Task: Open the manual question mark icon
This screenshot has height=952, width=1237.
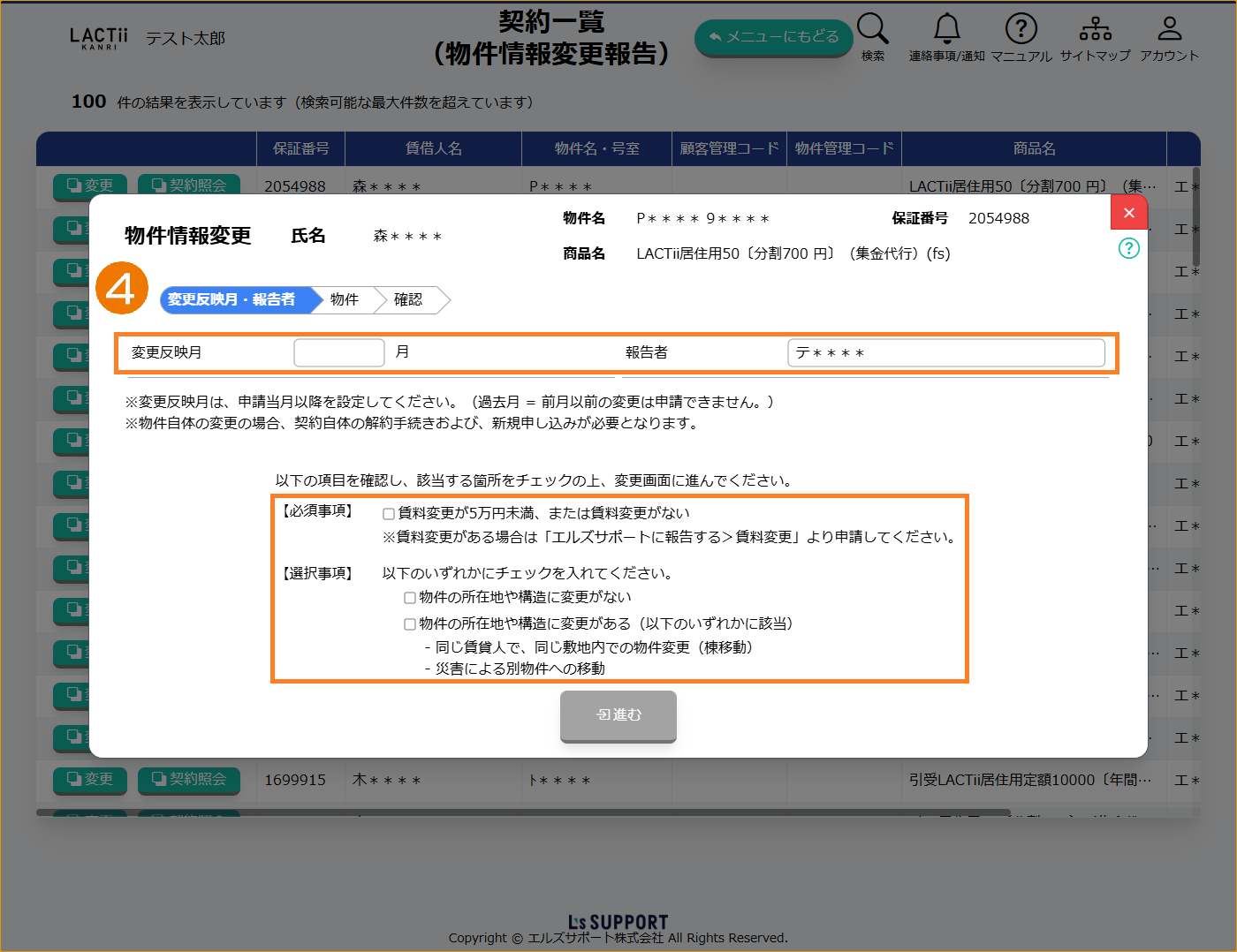Action: click(x=1021, y=29)
